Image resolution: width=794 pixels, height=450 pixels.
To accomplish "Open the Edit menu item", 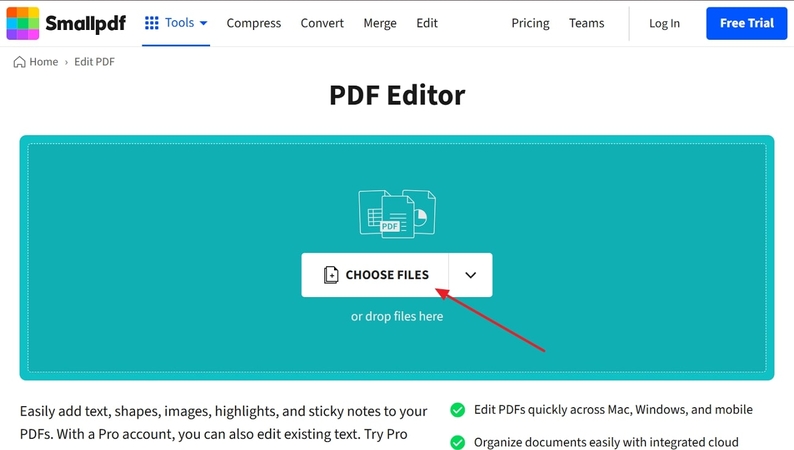I will click(x=427, y=23).
